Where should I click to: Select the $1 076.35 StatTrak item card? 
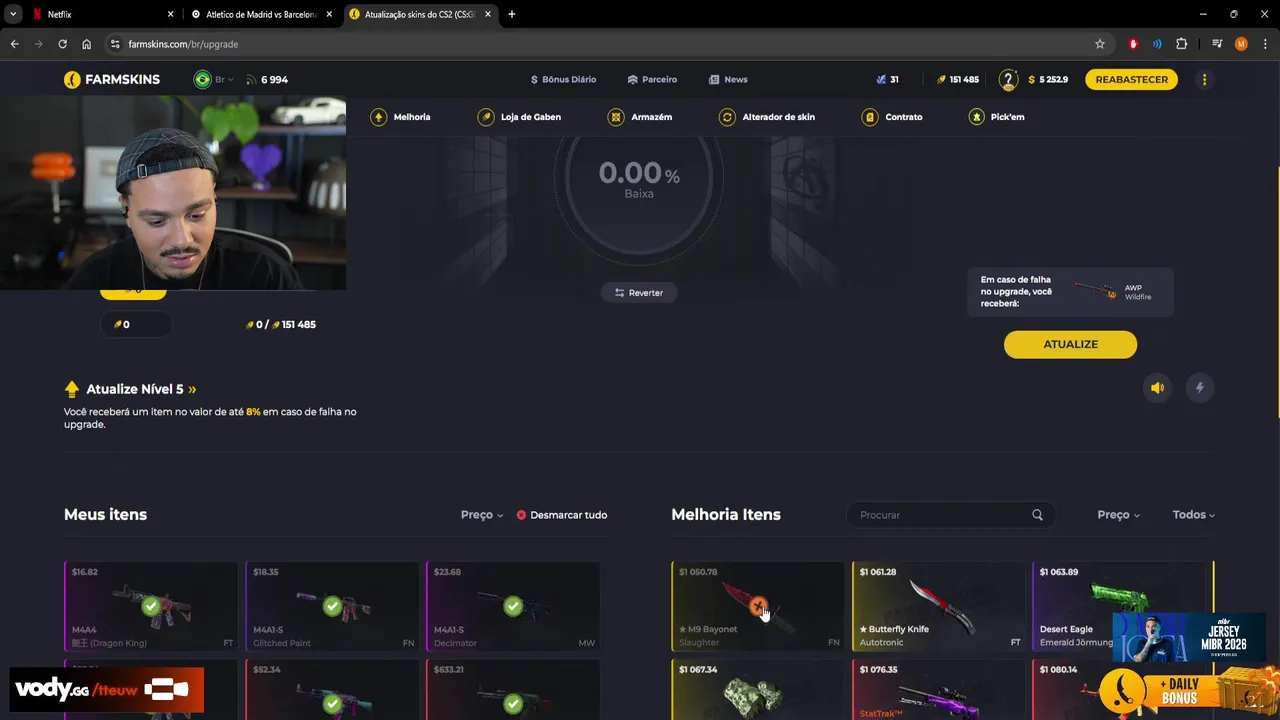click(938, 690)
